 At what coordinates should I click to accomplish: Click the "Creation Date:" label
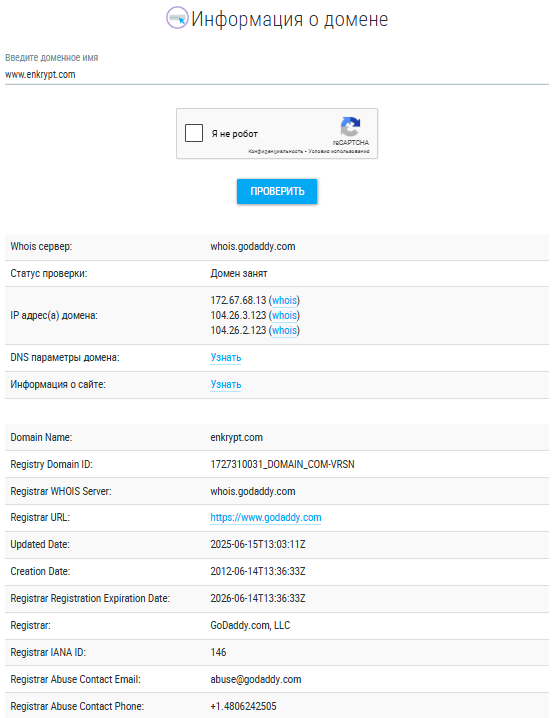[40, 571]
